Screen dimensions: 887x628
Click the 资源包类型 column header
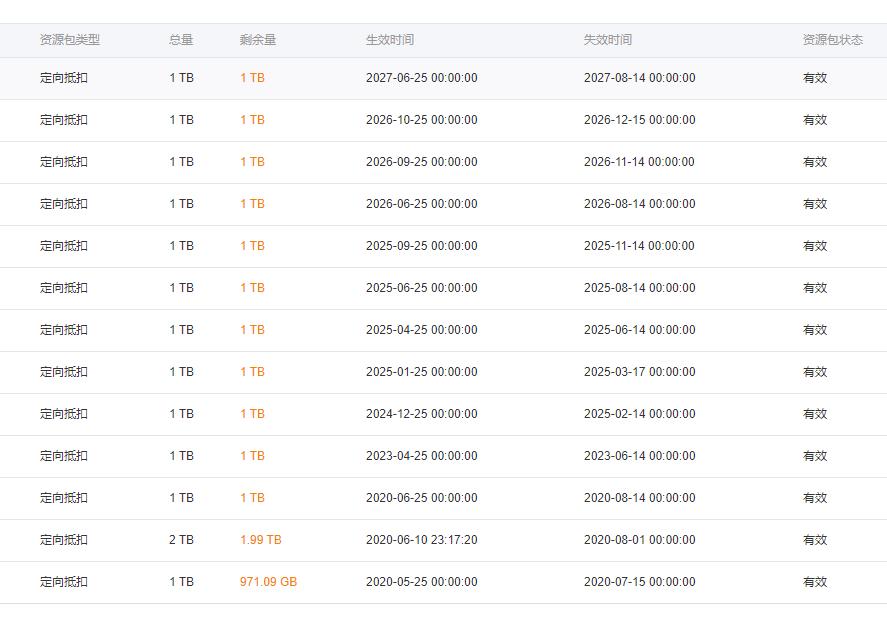click(x=70, y=40)
